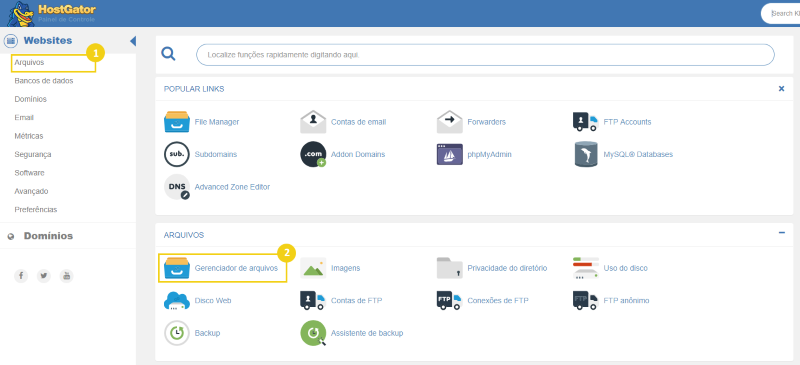Click the Facebook icon in the sidebar
Image resolution: width=800 pixels, height=365 pixels.
[21, 276]
